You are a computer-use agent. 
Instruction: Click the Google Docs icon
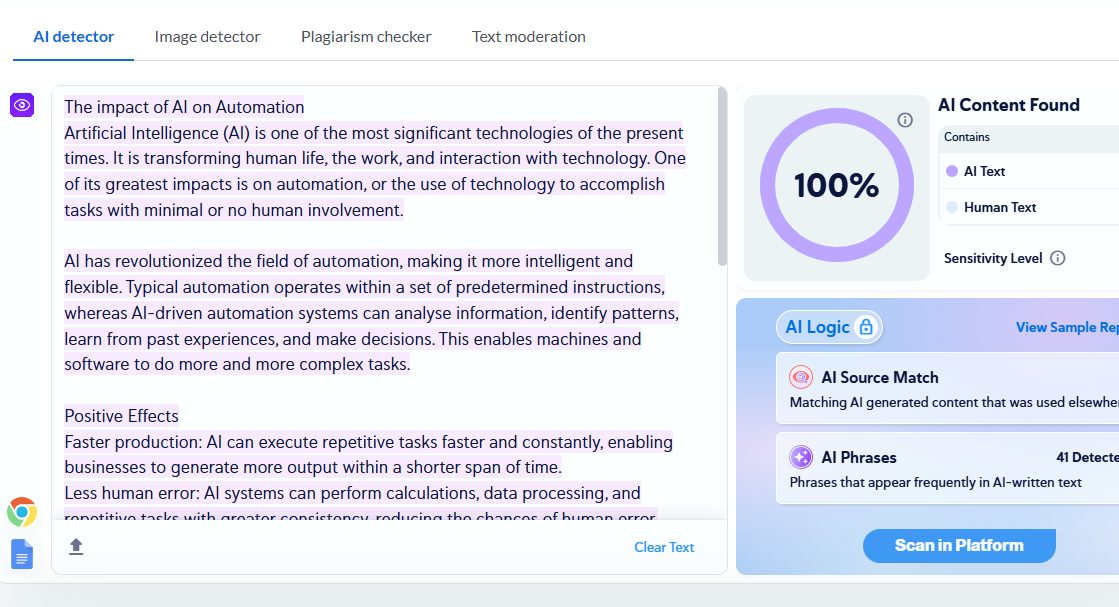click(x=22, y=554)
